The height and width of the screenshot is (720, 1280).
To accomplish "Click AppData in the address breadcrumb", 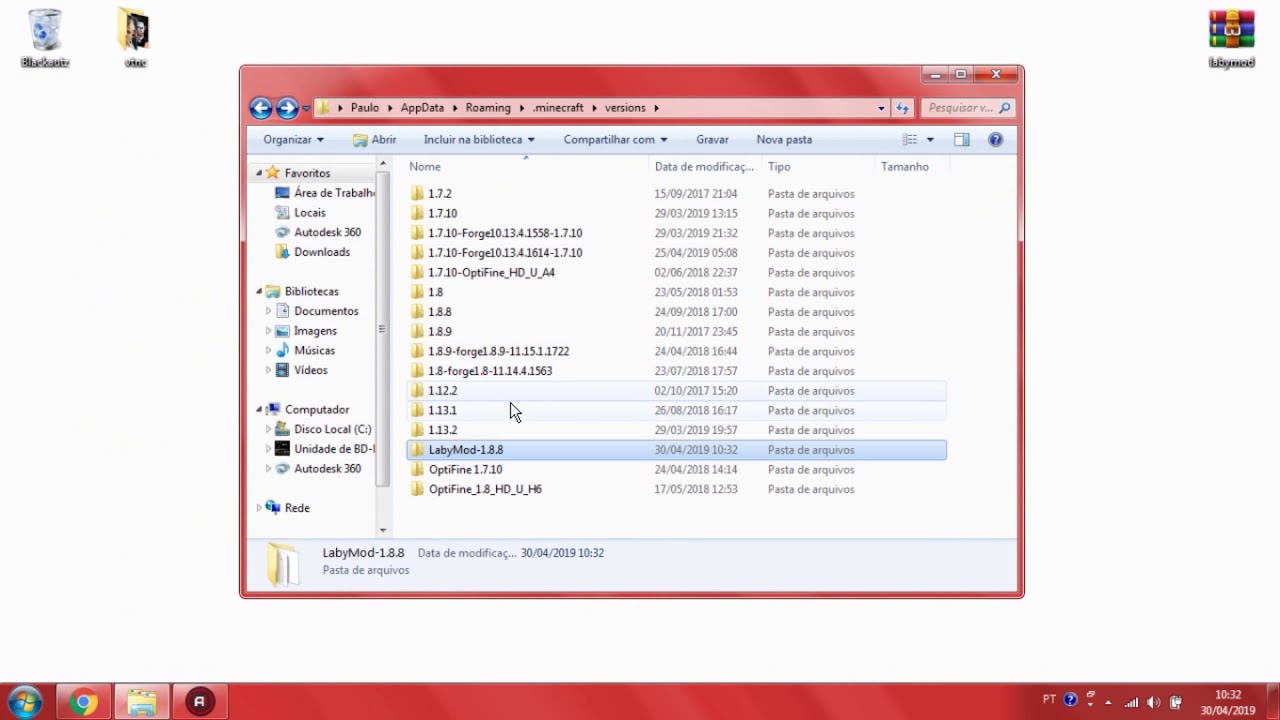I will tap(422, 108).
